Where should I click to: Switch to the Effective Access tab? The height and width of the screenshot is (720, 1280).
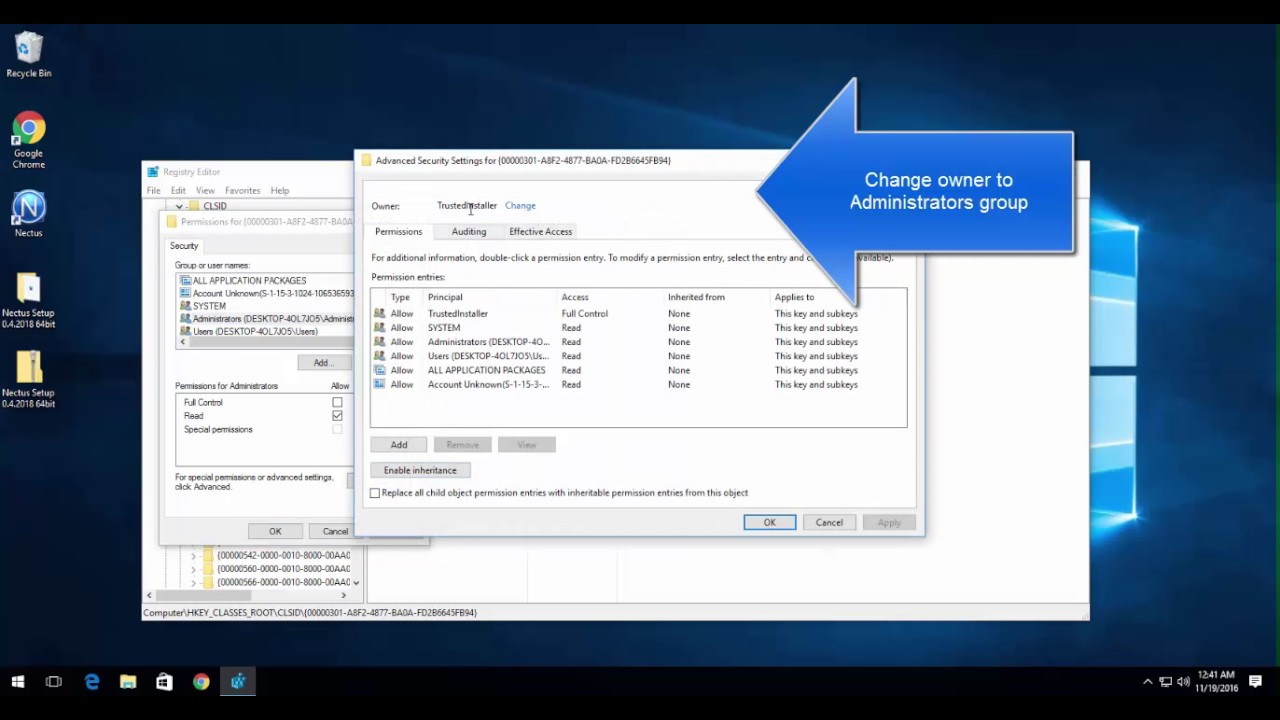point(540,231)
